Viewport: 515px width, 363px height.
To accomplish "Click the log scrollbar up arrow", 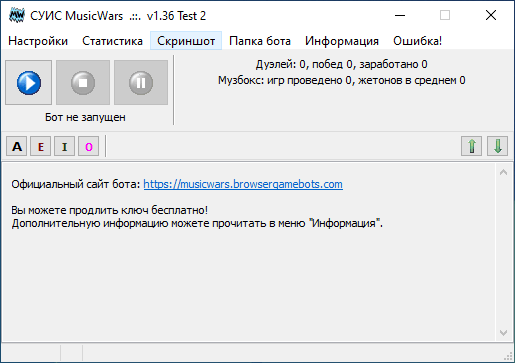I will pyautogui.click(x=503, y=172).
